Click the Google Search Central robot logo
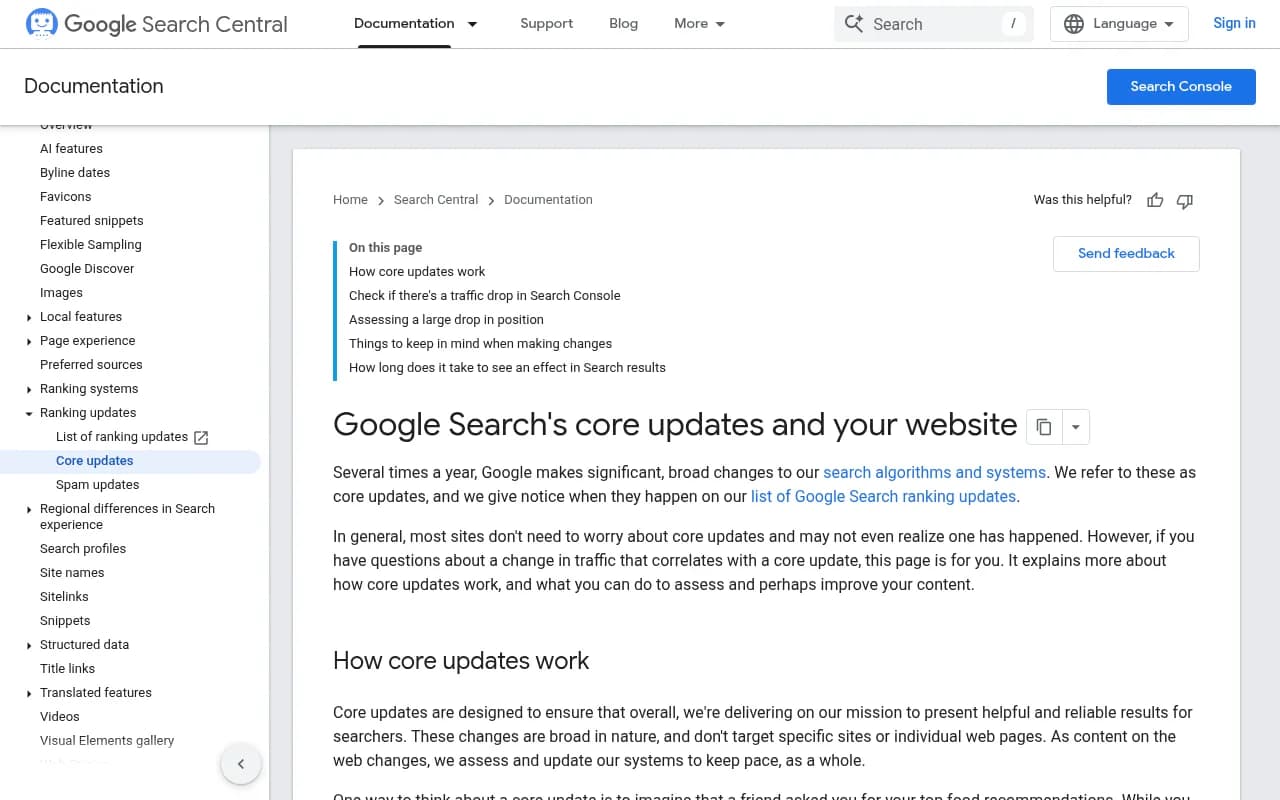The height and width of the screenshot is (800, 1280). (42, 23)
